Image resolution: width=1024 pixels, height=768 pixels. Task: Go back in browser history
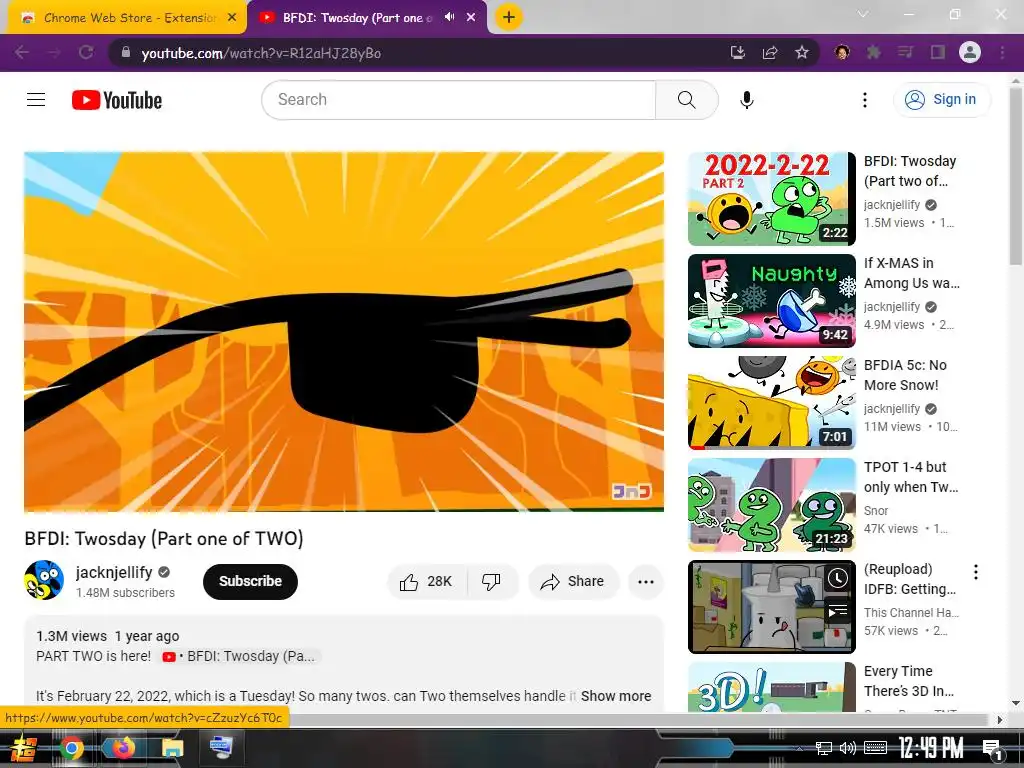pos(22,52)
